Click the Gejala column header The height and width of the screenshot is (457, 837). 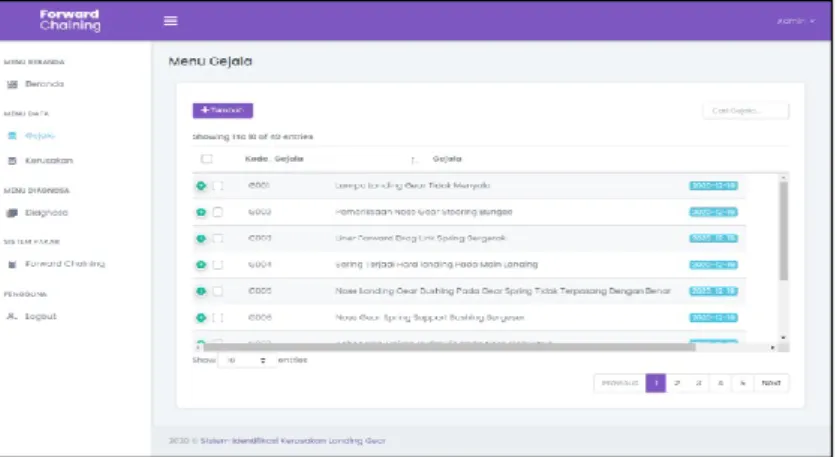coord(447,159)
